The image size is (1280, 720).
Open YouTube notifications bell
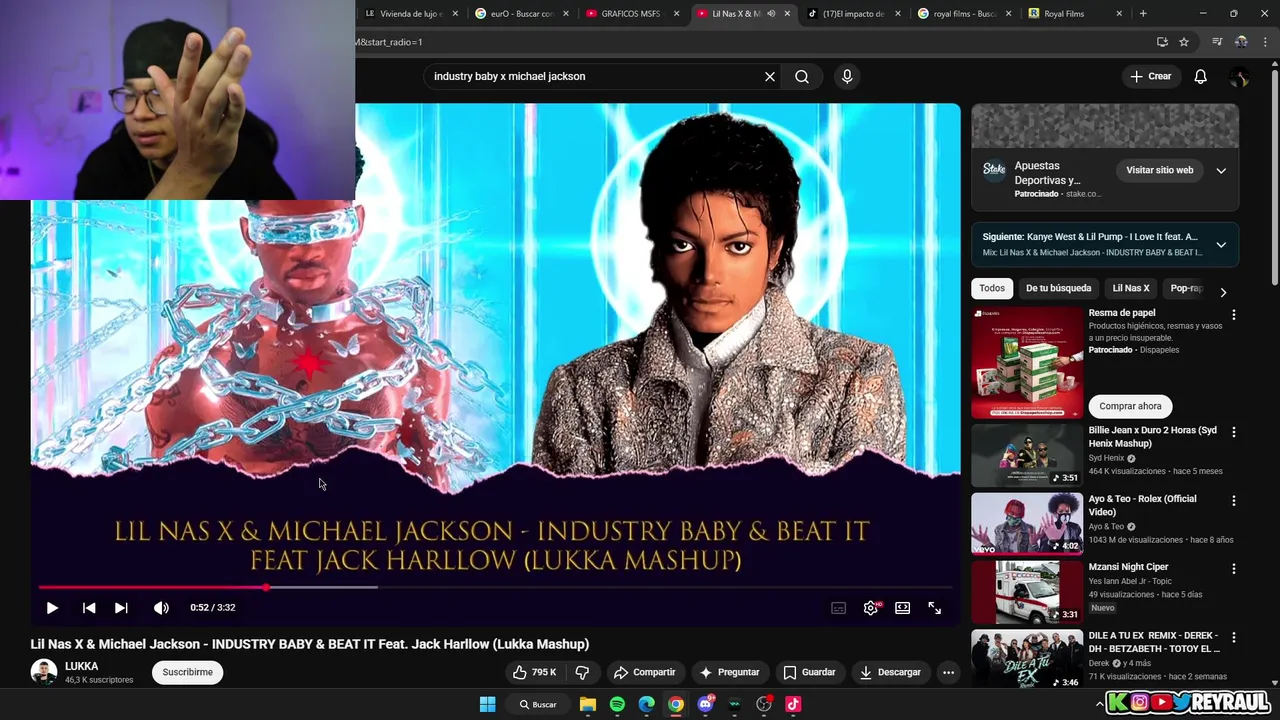(1201, 76)
